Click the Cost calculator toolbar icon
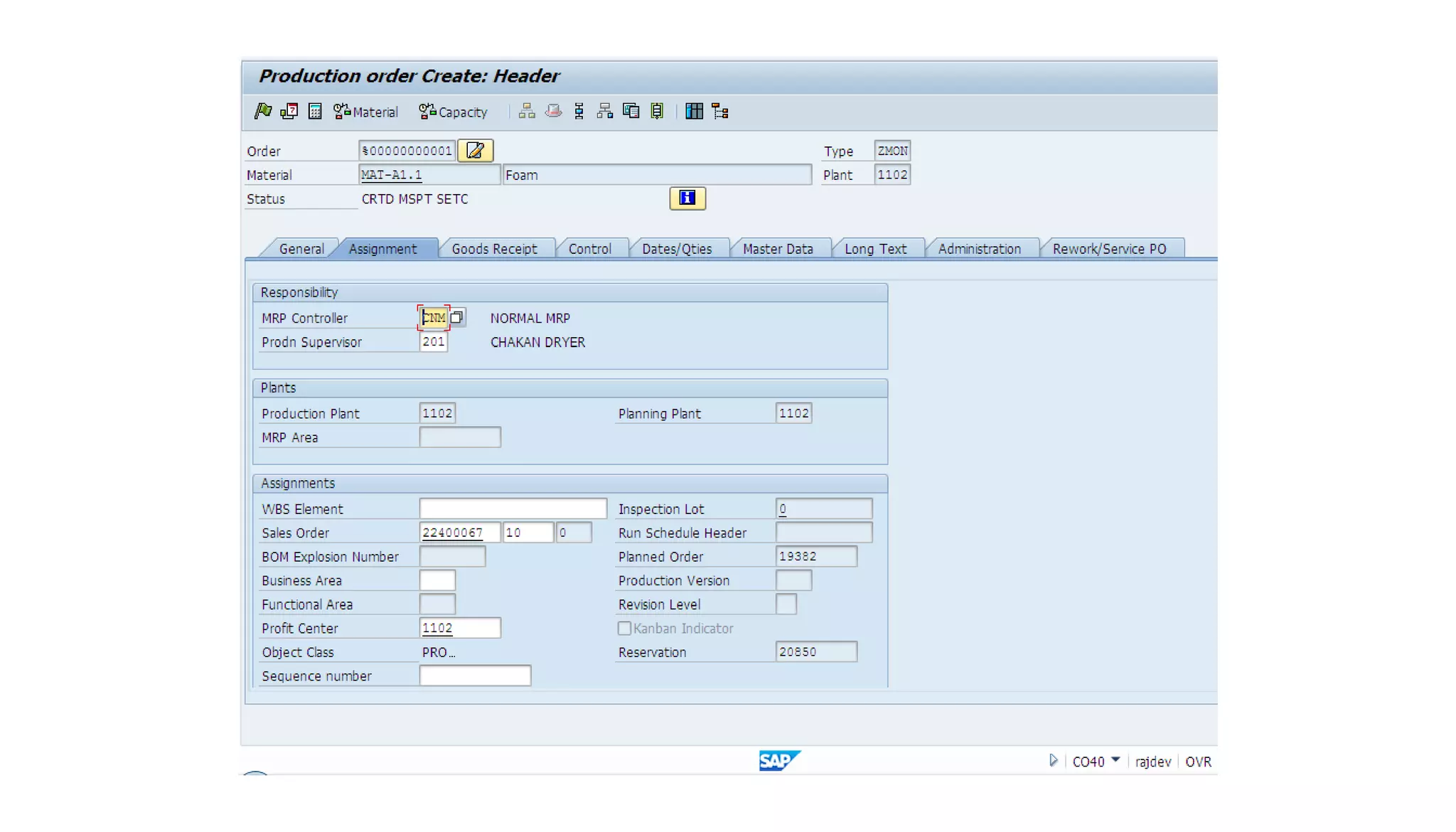 tap(315, 111)
